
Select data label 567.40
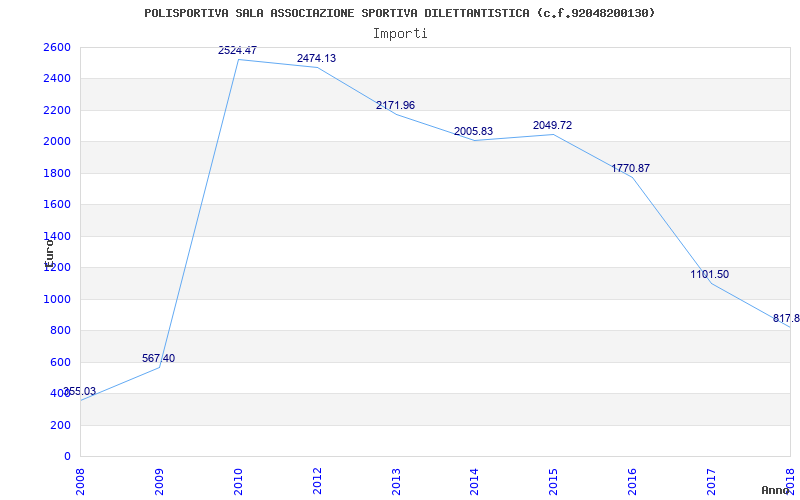click(158, 359)
